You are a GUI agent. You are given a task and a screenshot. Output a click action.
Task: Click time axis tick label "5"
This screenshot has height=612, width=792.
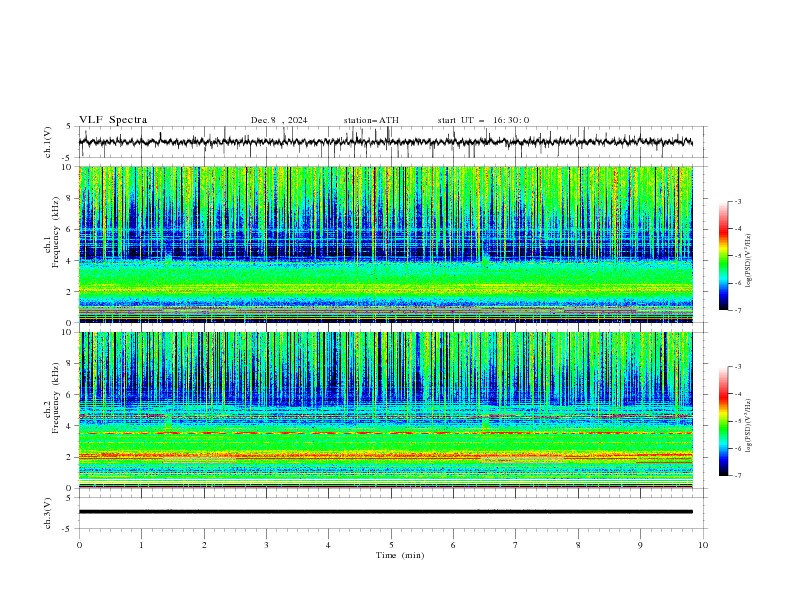[391, 545]
